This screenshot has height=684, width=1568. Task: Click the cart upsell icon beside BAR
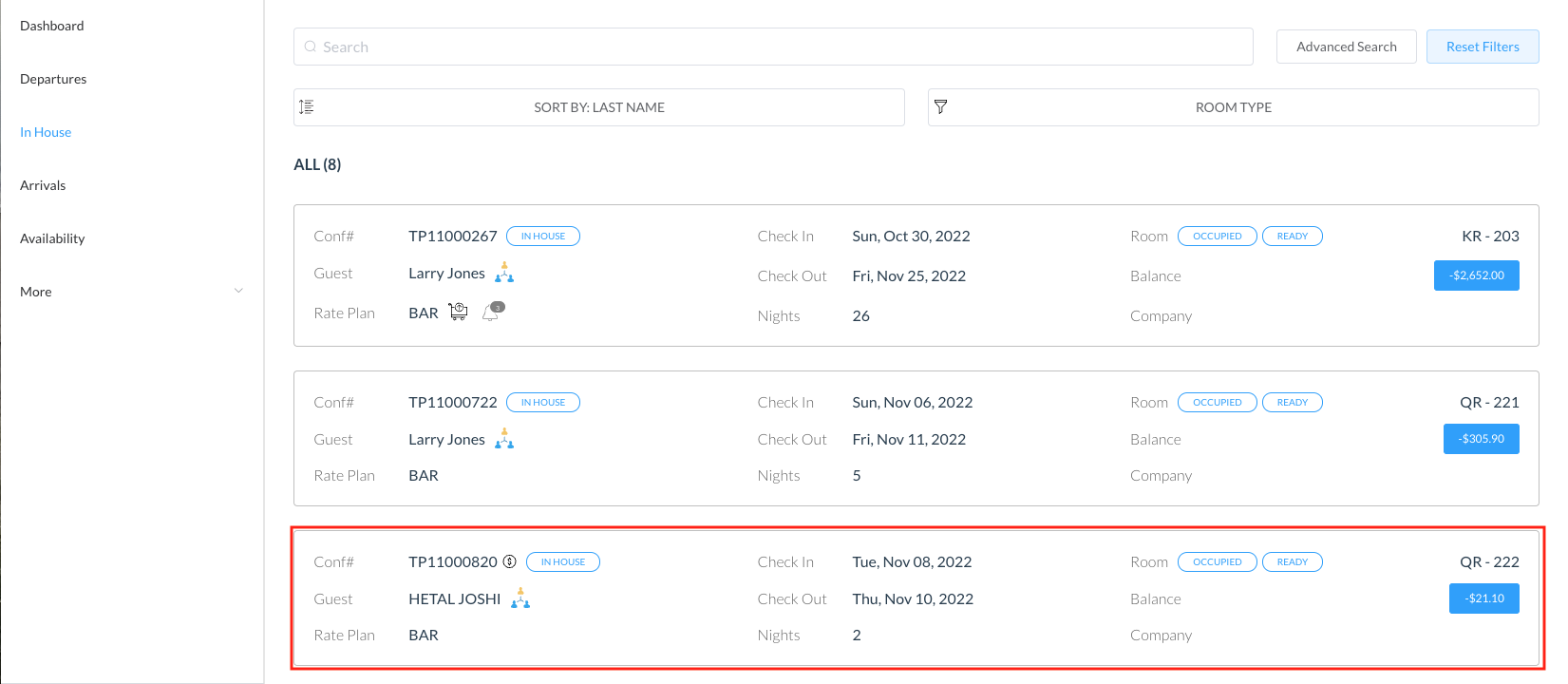[x=458, y=312]
